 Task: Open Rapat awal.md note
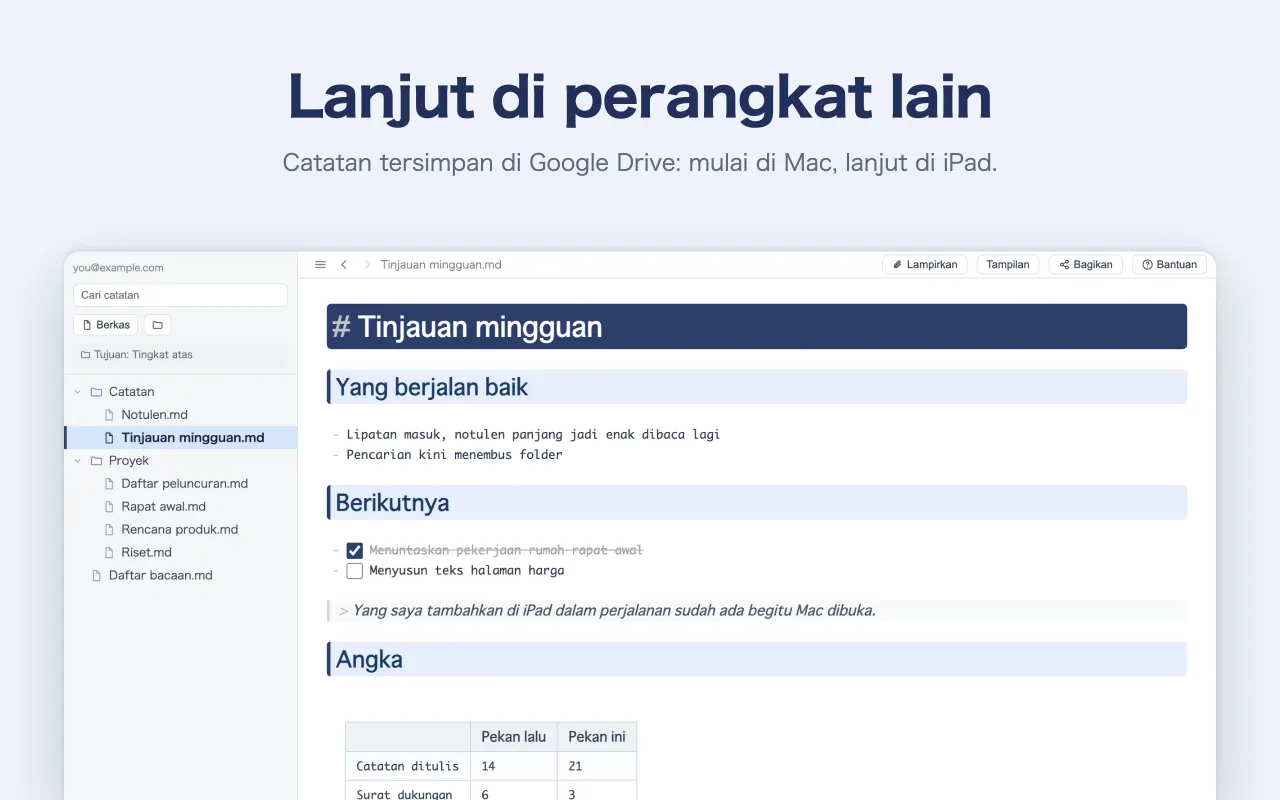[181, 507]
